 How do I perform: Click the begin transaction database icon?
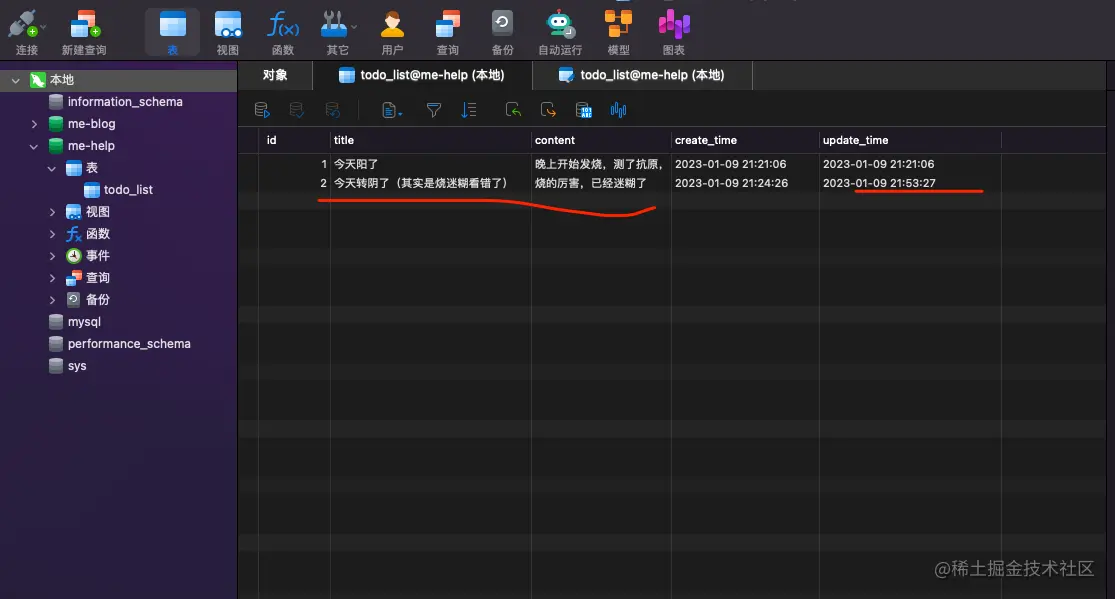[x=262, y=110]
